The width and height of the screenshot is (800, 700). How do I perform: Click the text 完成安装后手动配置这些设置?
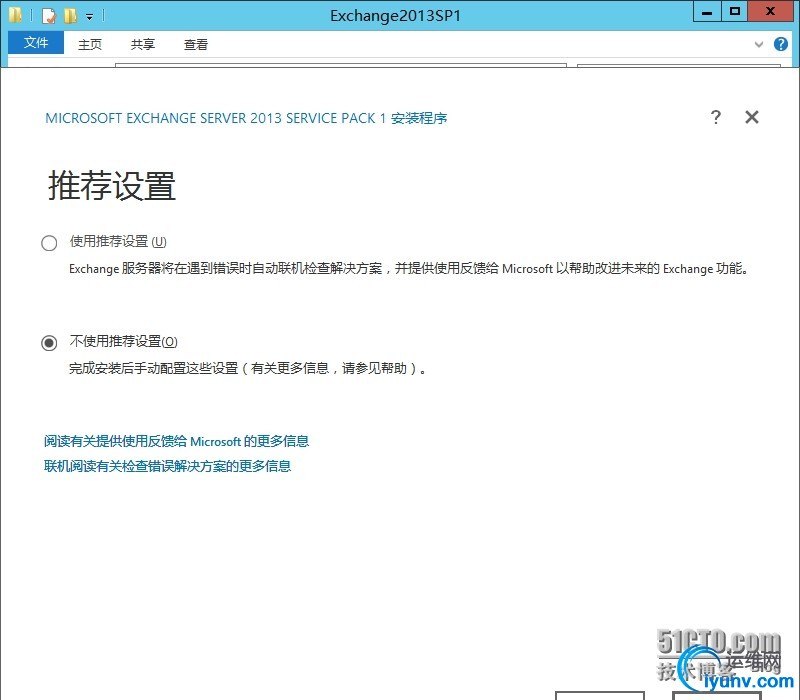pos(153,368)
